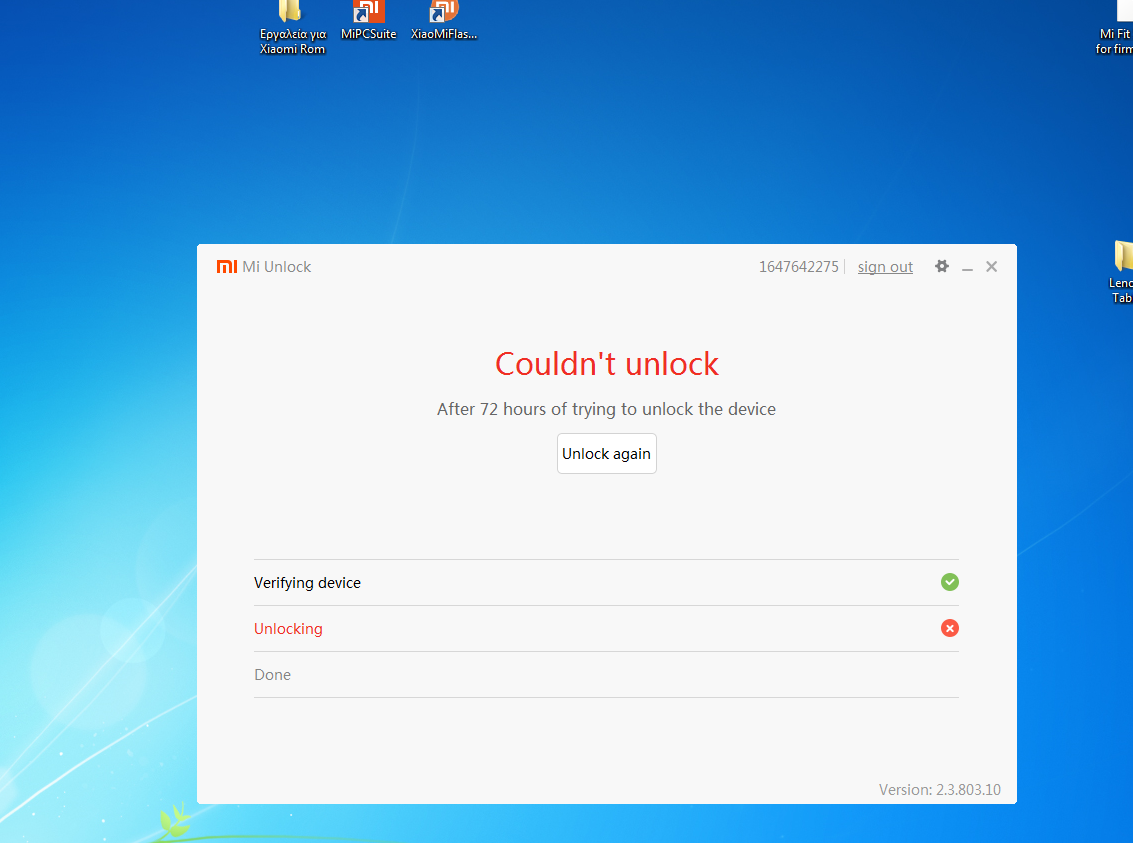
Task: Close the Mi Unlock window
Action: pyautogui.click(x=991, y=267)
